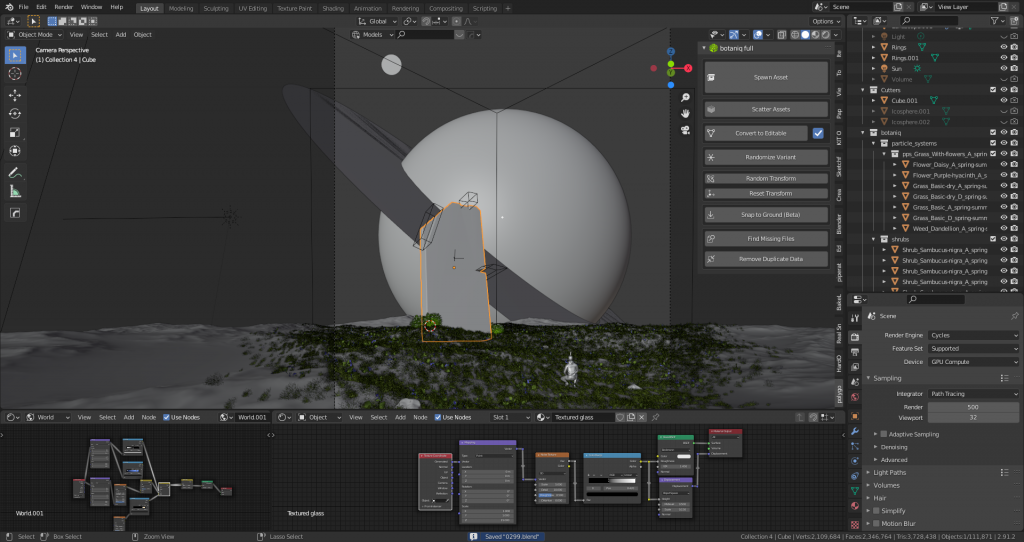Image resolution: width=1024 pixels, height=542 pixels.
Task: Open the Render menu
Action: point(63,7)
